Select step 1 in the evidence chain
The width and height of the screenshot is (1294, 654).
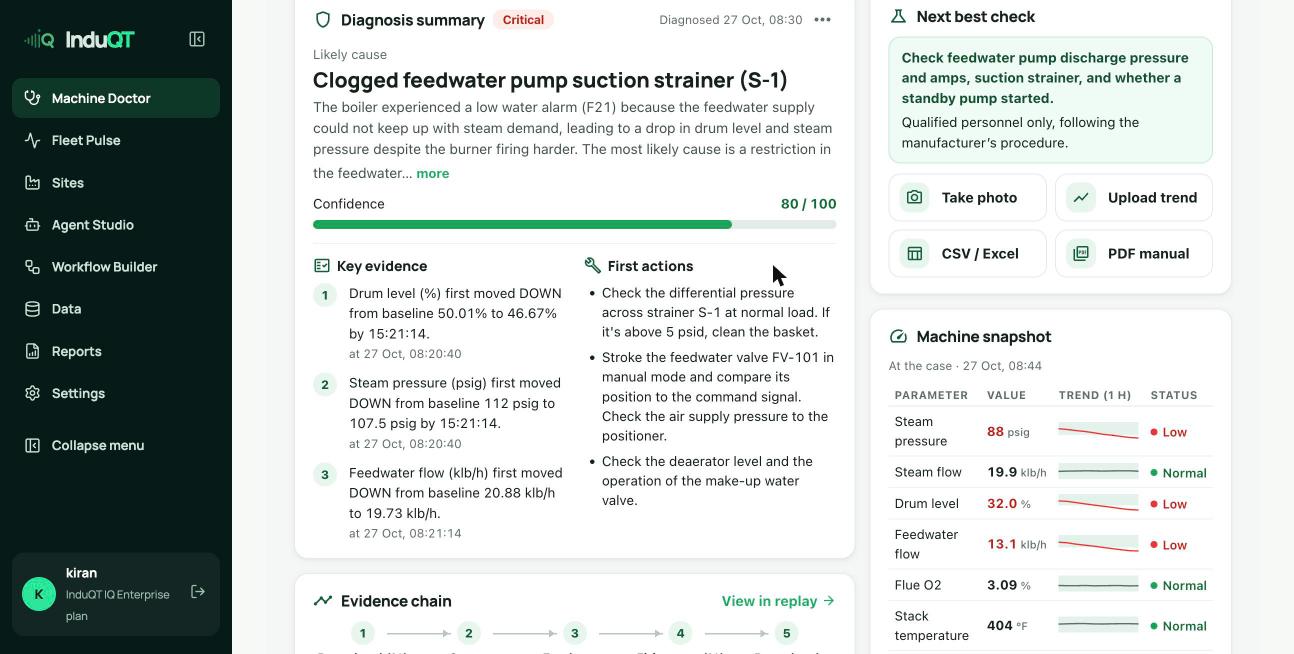click(x=363, y=633)
